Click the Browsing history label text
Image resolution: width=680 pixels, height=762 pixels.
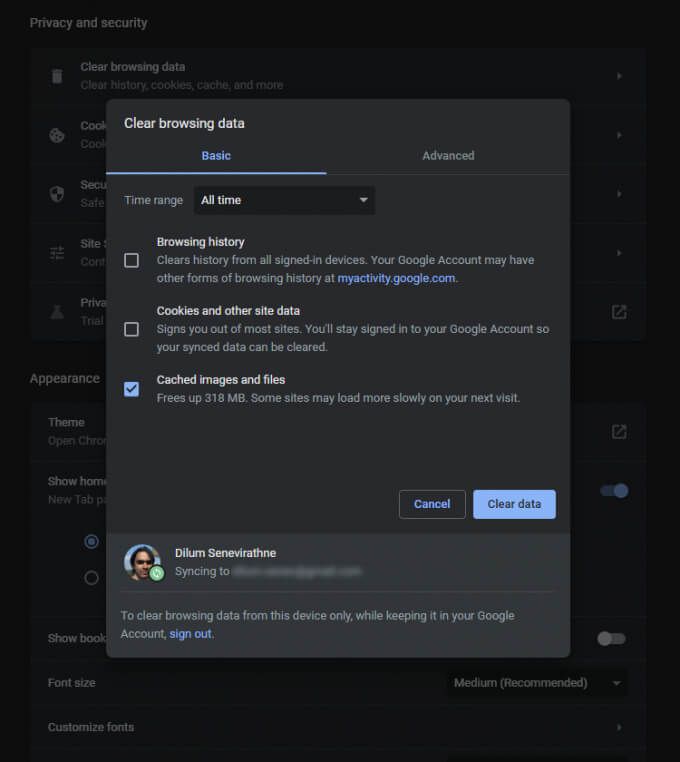tap(200, 242)
